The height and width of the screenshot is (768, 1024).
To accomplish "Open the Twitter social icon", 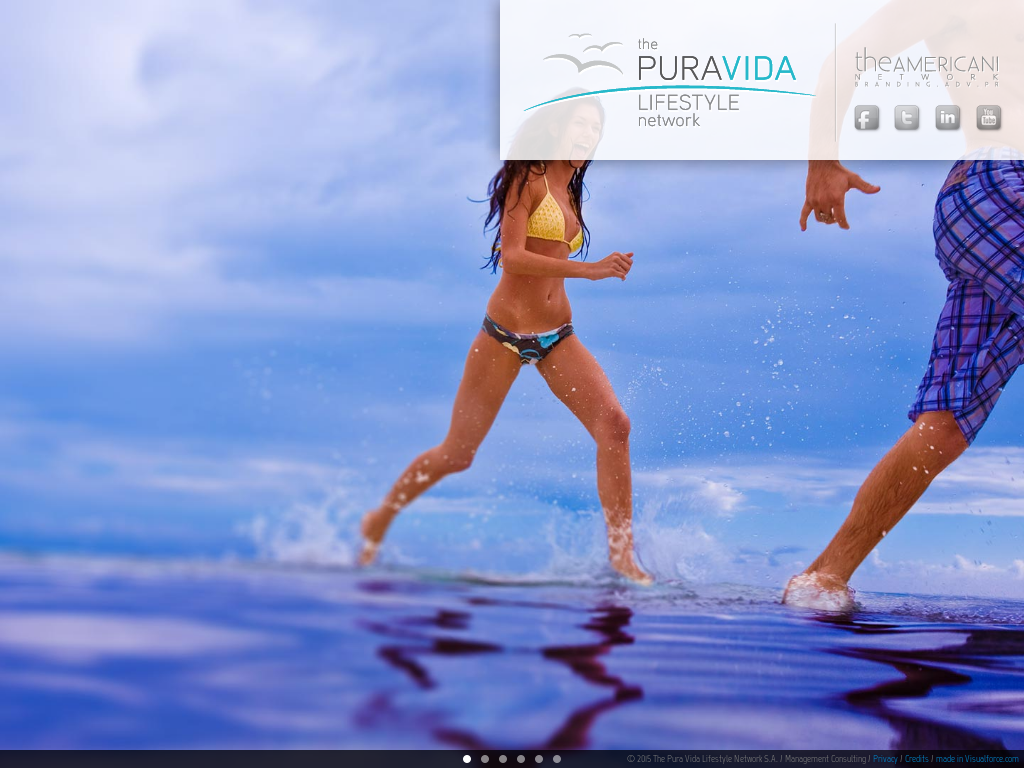I will pyautogui.click(x=907, y=118).
